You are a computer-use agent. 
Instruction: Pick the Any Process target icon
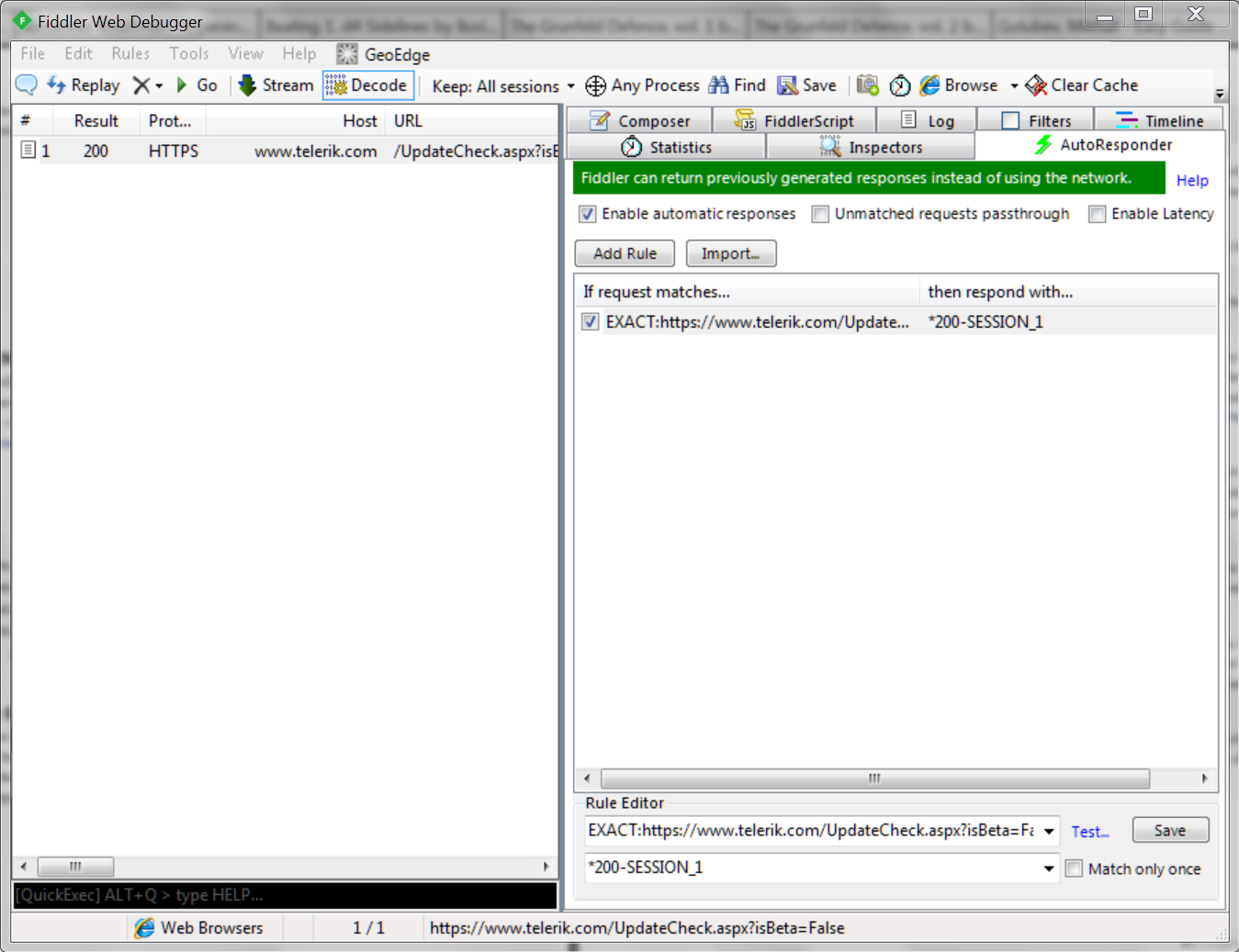[595, 85]
